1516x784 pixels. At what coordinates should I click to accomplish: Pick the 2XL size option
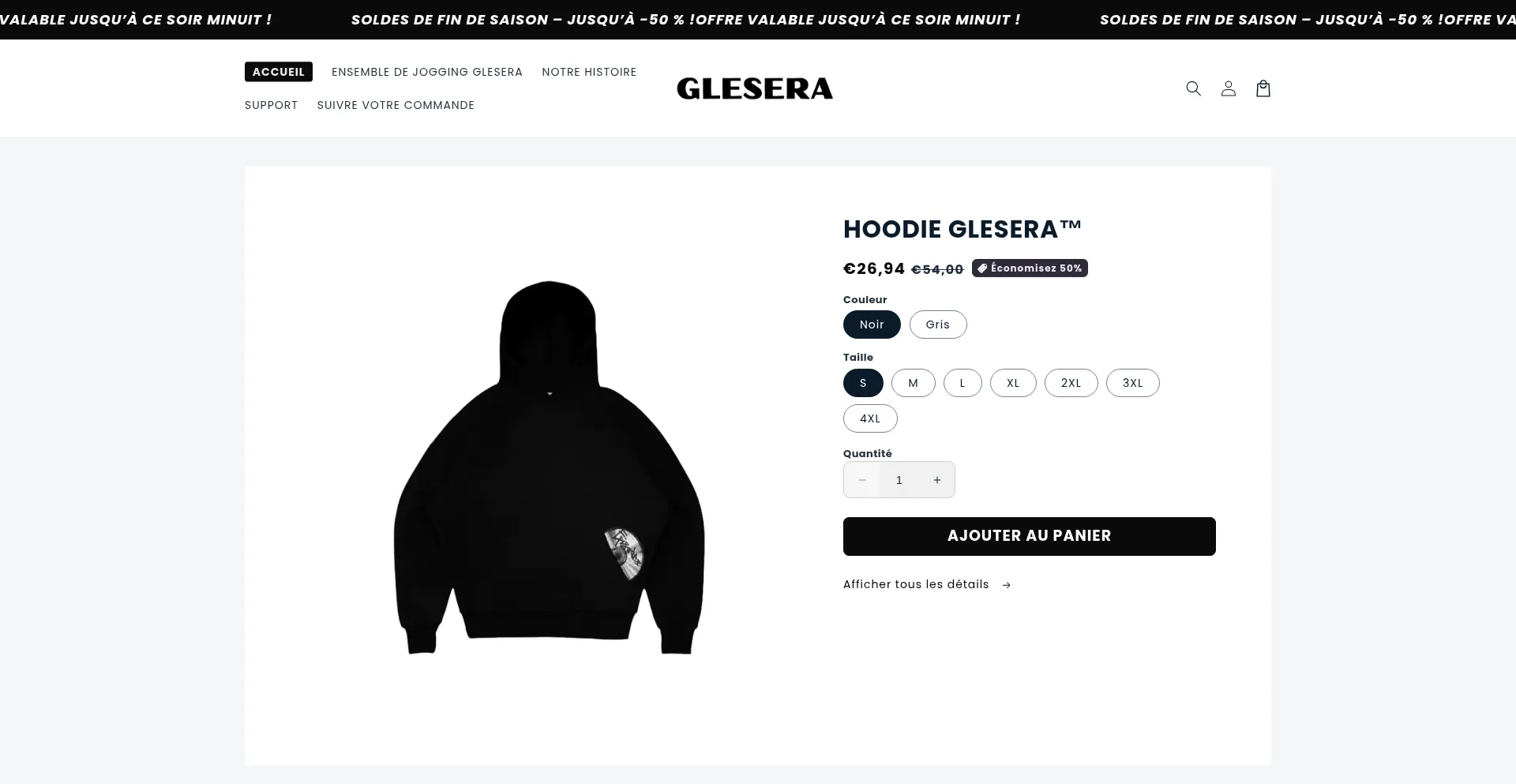(x=1071, y=383)
